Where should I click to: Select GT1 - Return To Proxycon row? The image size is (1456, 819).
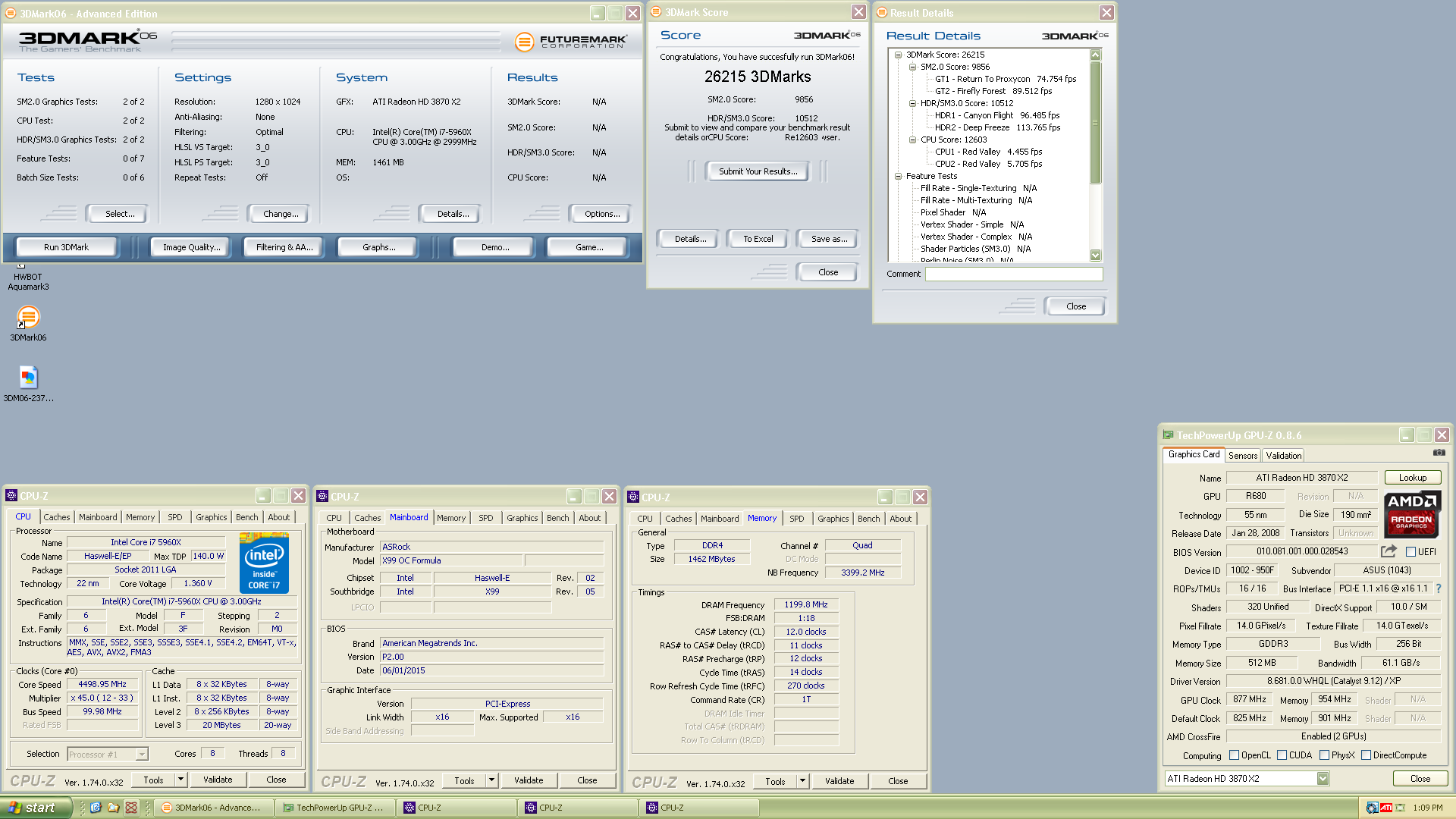(1005, 79)
